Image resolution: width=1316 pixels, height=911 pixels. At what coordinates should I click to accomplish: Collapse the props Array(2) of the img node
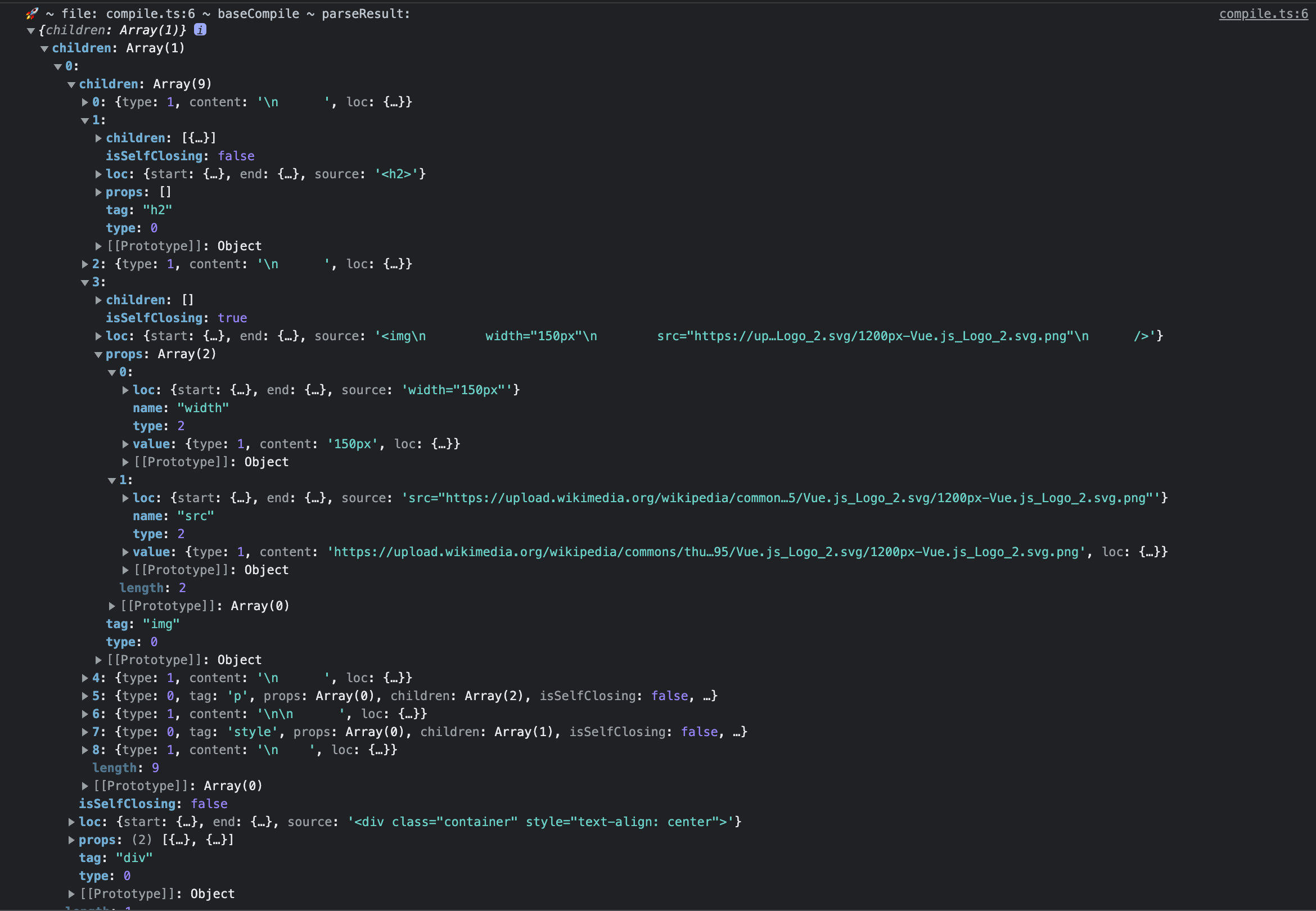point(98,354)
